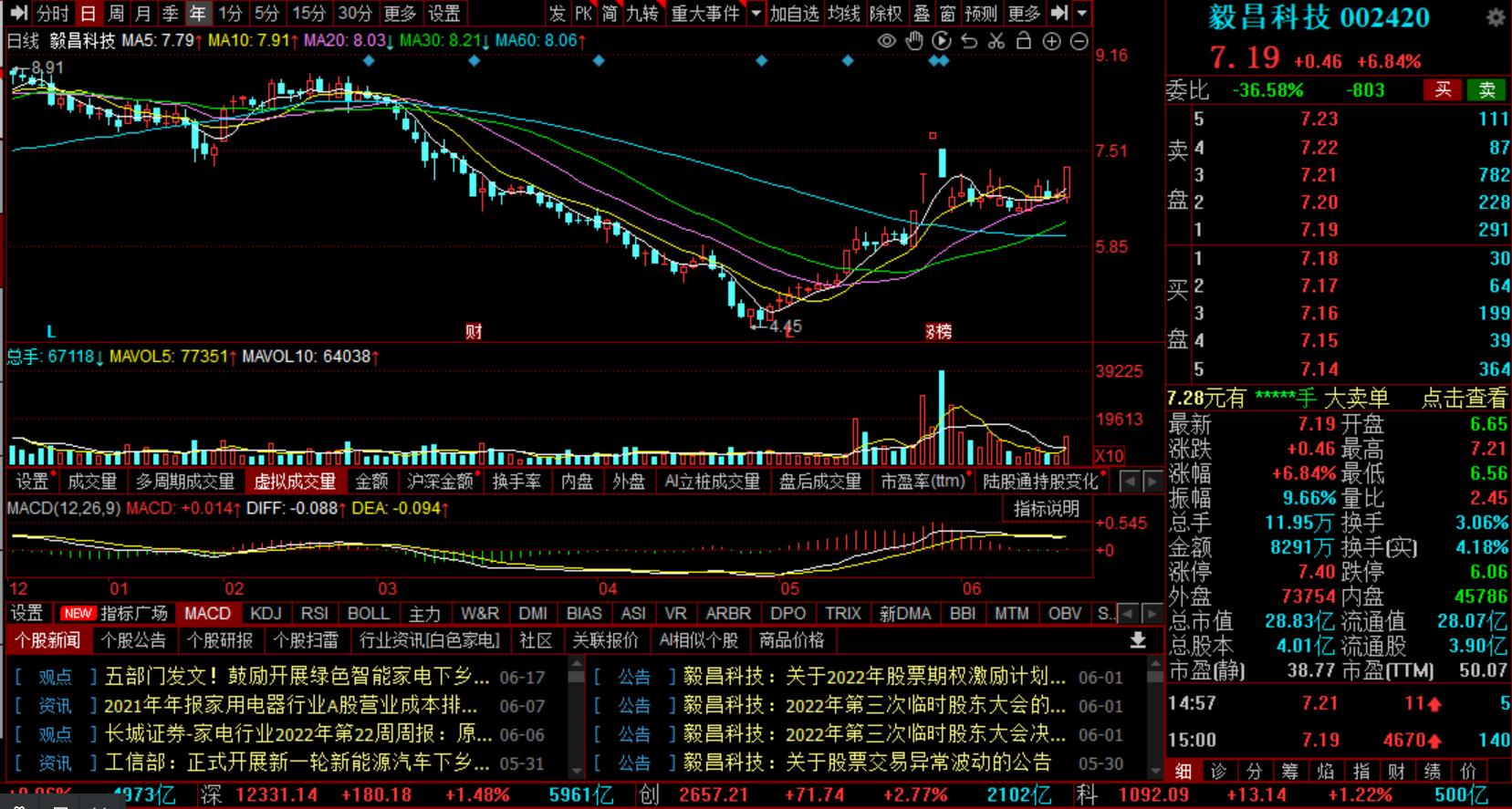
Task: Click the green 卖 sell button
Action: [1486, 89]
